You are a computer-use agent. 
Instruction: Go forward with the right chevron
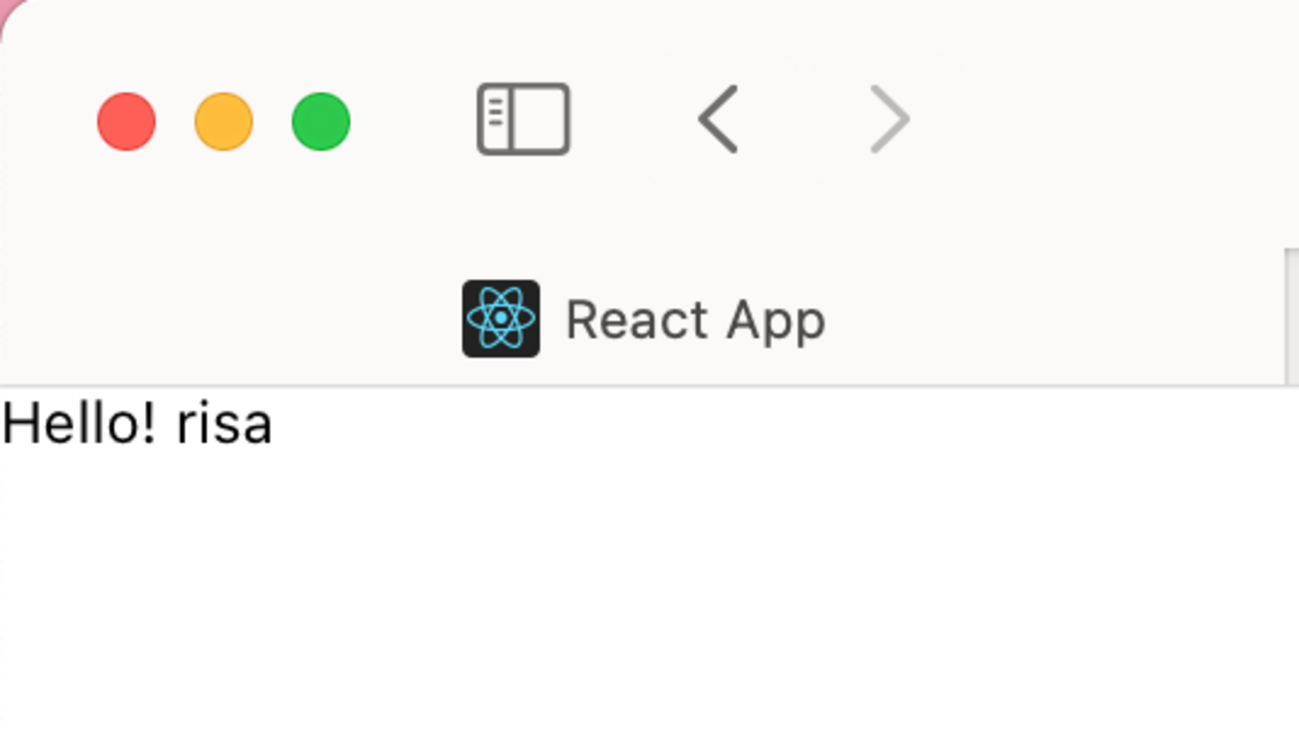pyautogui.click(x=890, y=120)
